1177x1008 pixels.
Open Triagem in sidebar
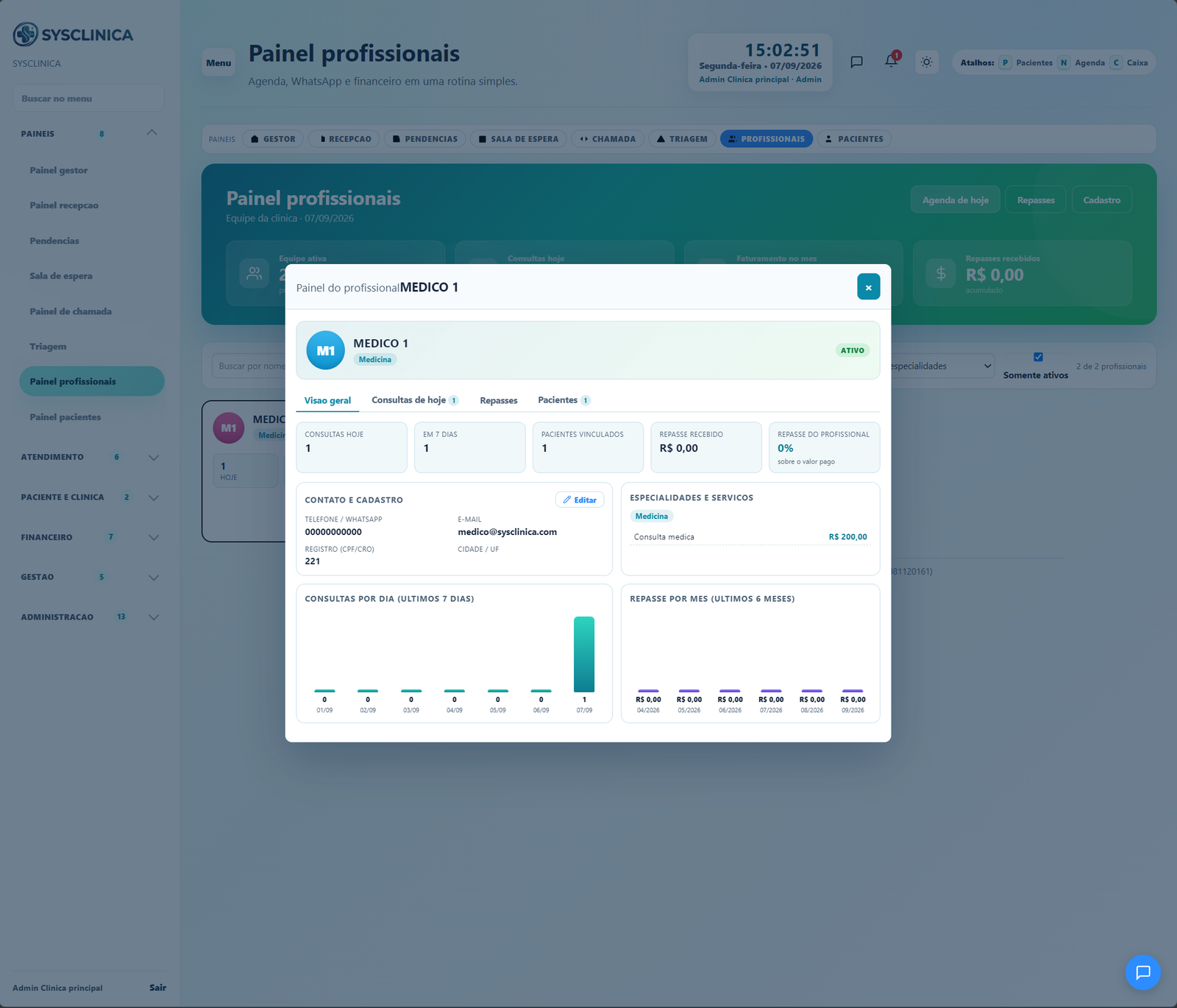(92, 347)
